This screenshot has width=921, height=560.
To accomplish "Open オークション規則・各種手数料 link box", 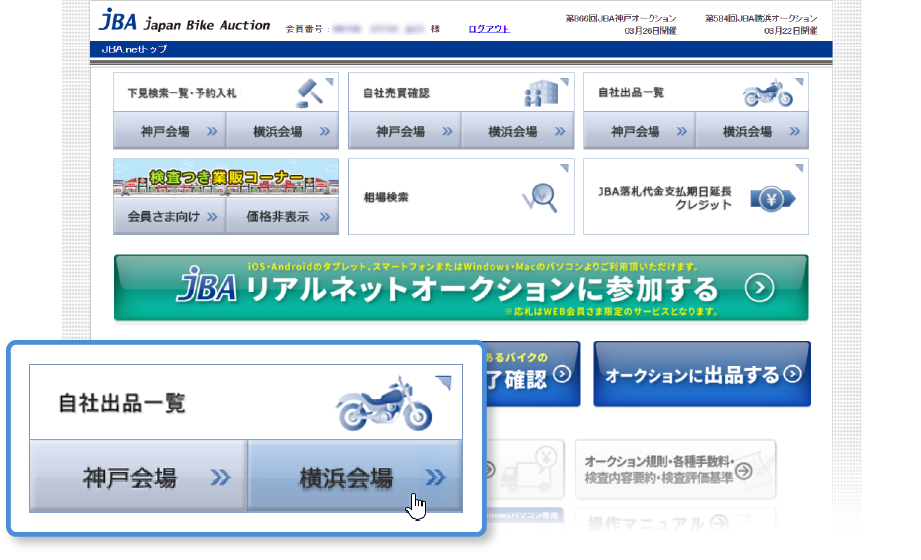I will [x=675, y=470].
